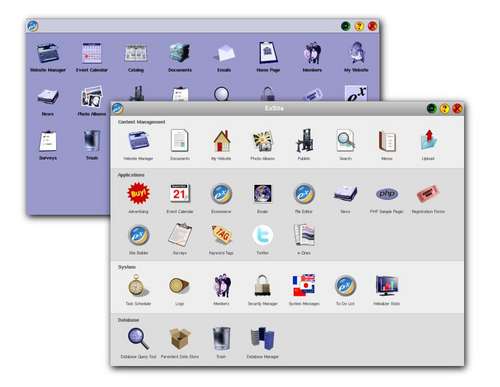Open the My Website house icon
Screen dimensions: 500x387
[x=222, y=141]
